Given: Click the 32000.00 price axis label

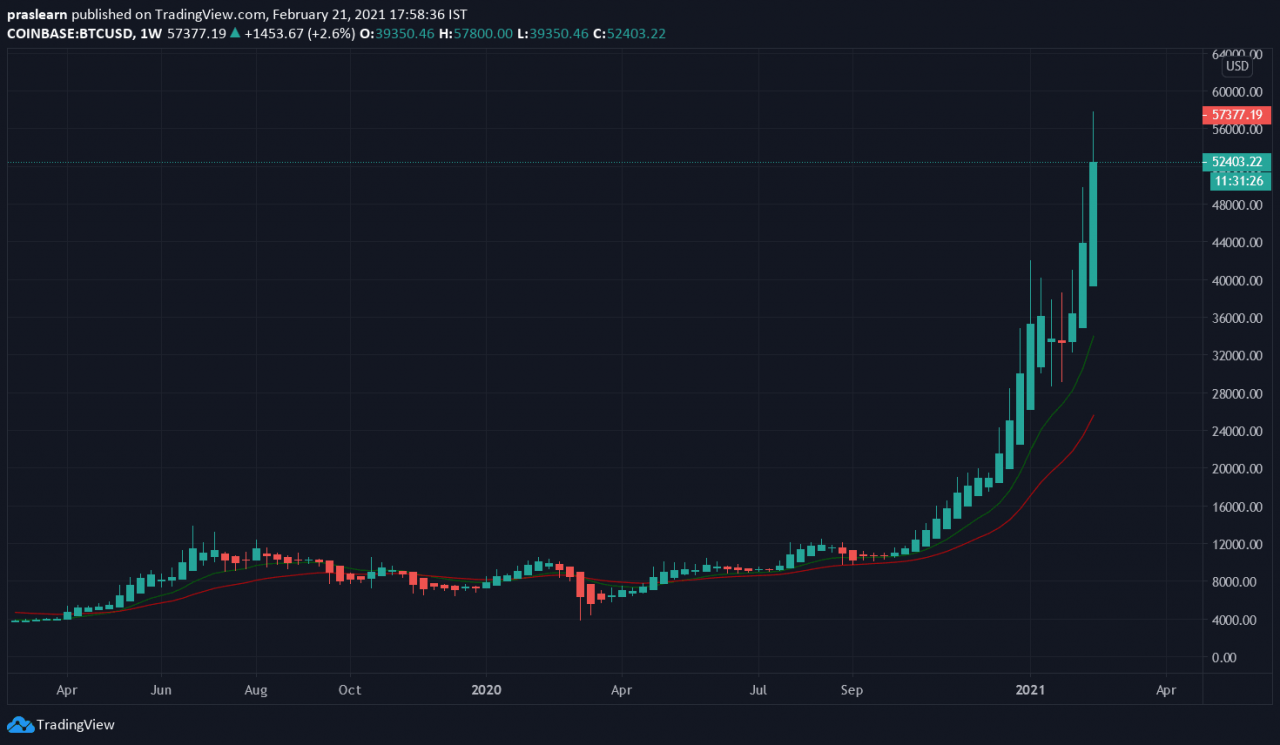Looking at the screenshot, I should 1237,355.
